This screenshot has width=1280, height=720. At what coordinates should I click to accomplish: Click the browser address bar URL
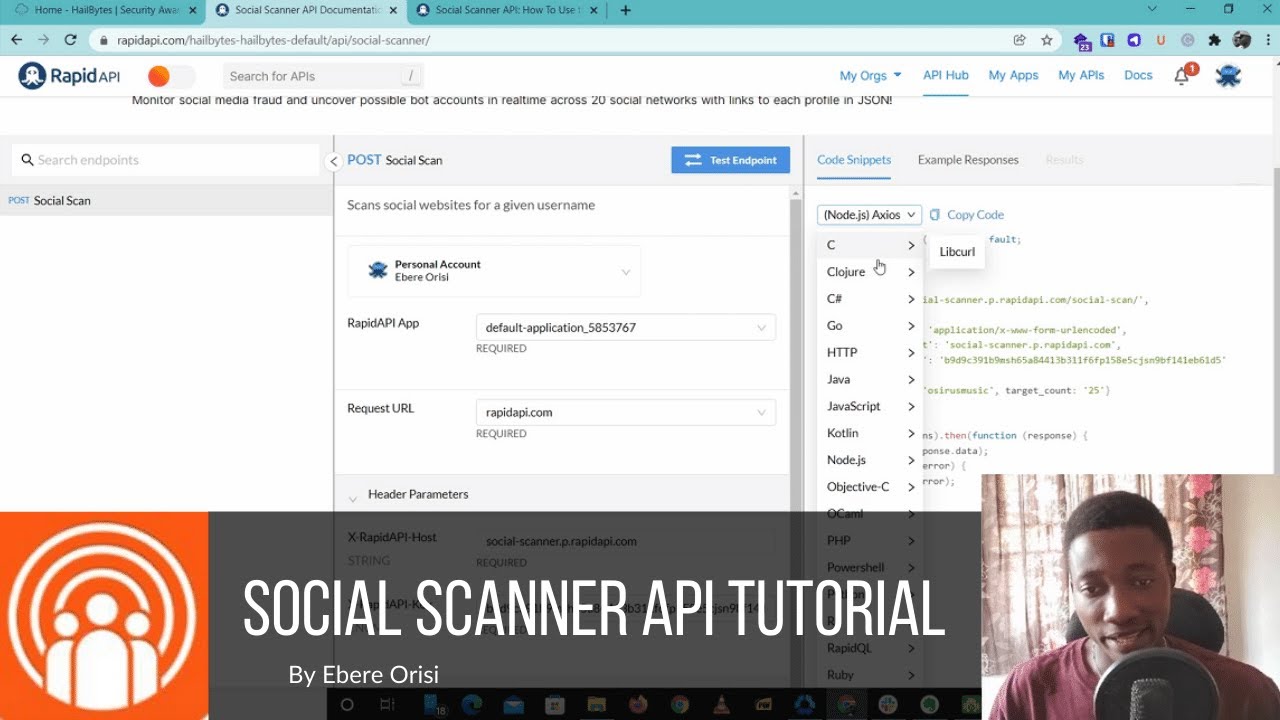274,41
